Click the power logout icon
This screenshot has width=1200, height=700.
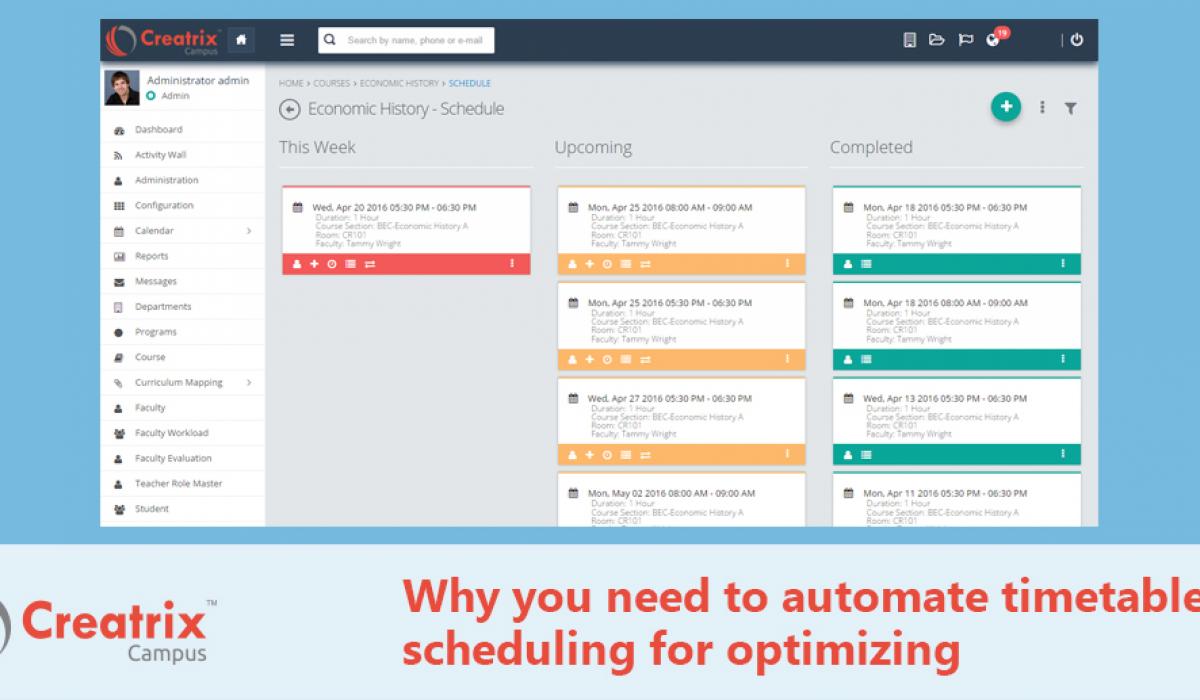pyautogui.click(x=1076, y=40)
